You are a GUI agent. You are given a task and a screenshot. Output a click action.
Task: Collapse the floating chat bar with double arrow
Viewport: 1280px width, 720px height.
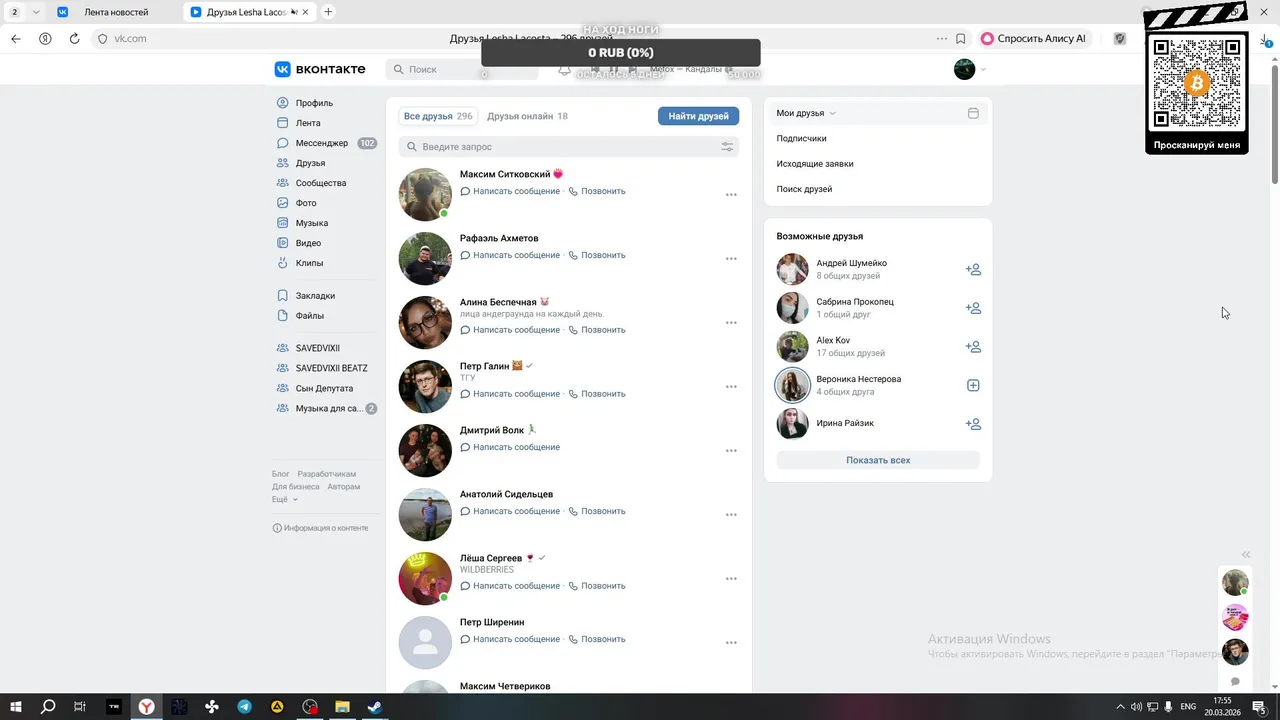tap(1246, 554)
